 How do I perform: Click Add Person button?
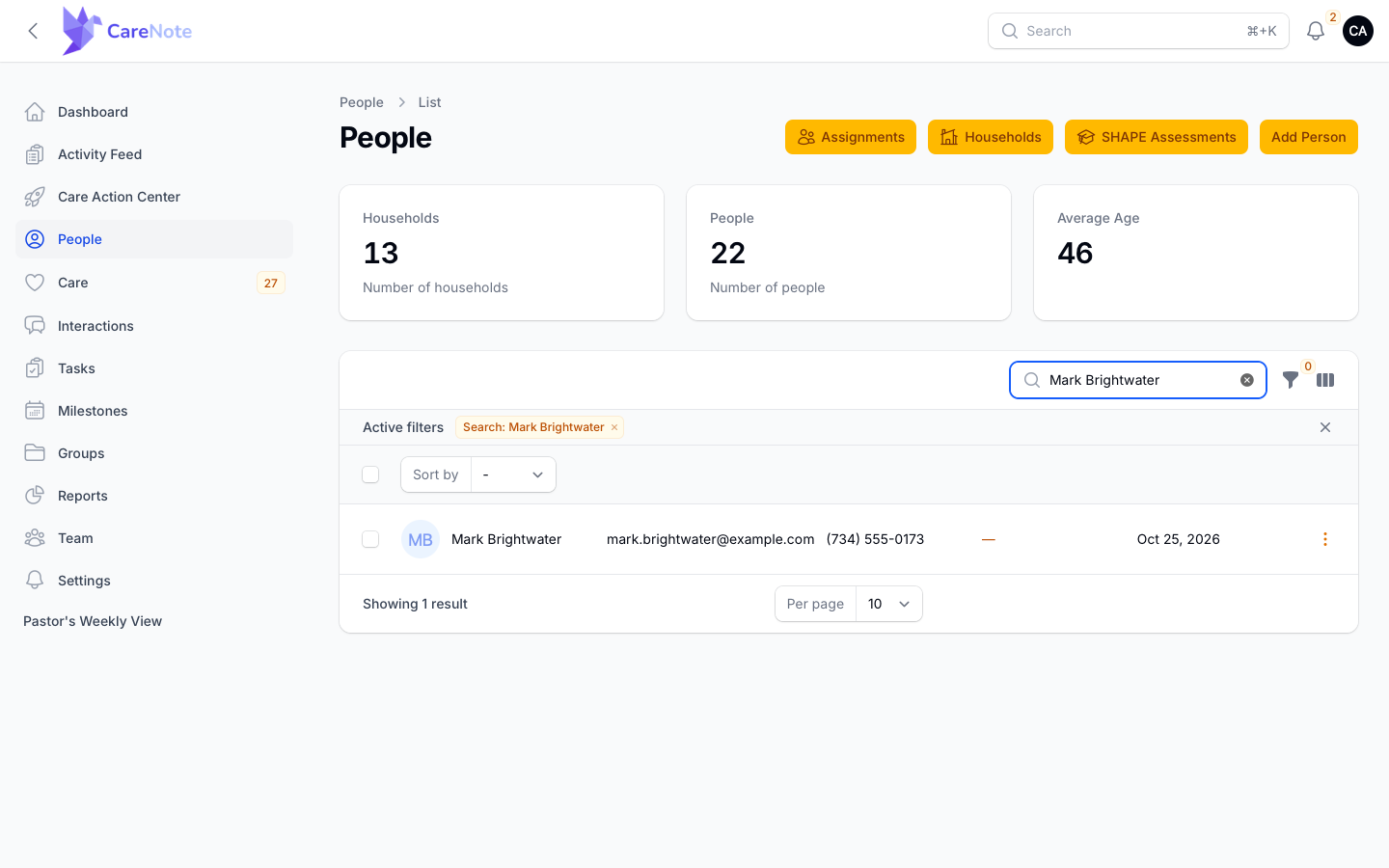tap(1309, 137)
